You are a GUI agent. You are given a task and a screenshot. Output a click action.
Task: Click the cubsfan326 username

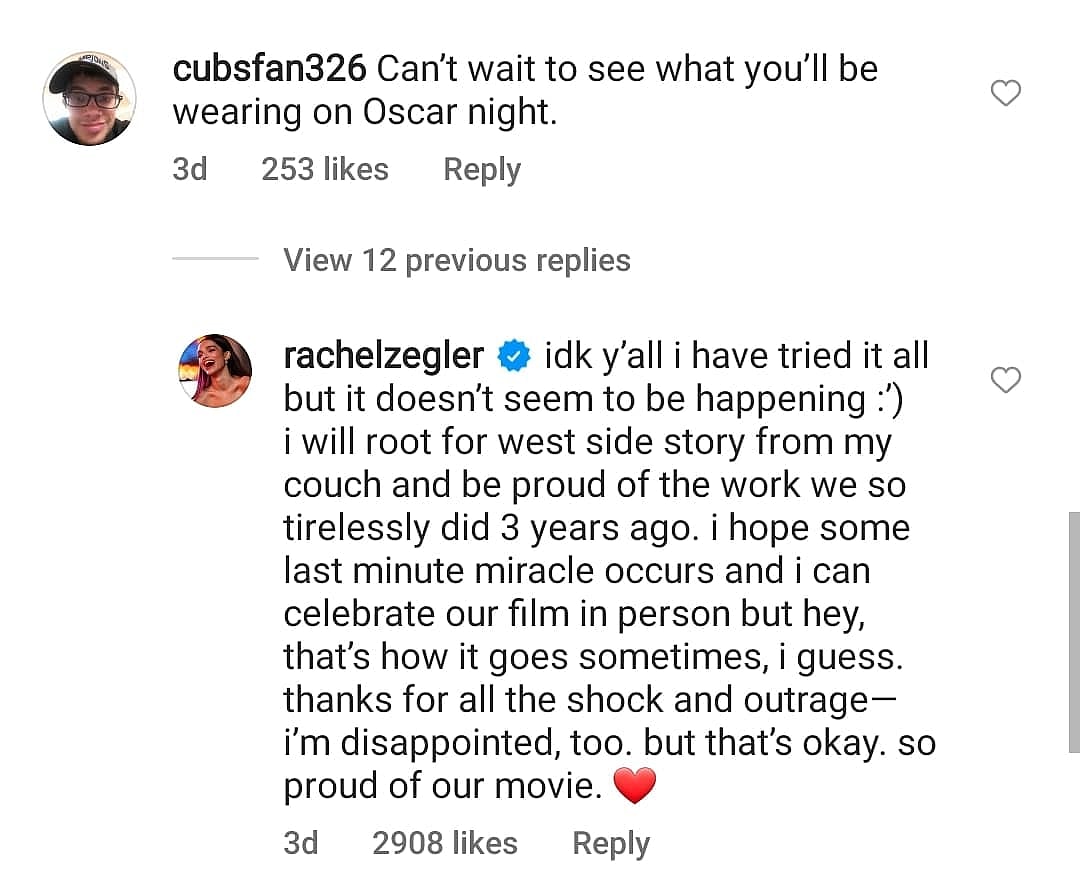(x=269, y=69)
